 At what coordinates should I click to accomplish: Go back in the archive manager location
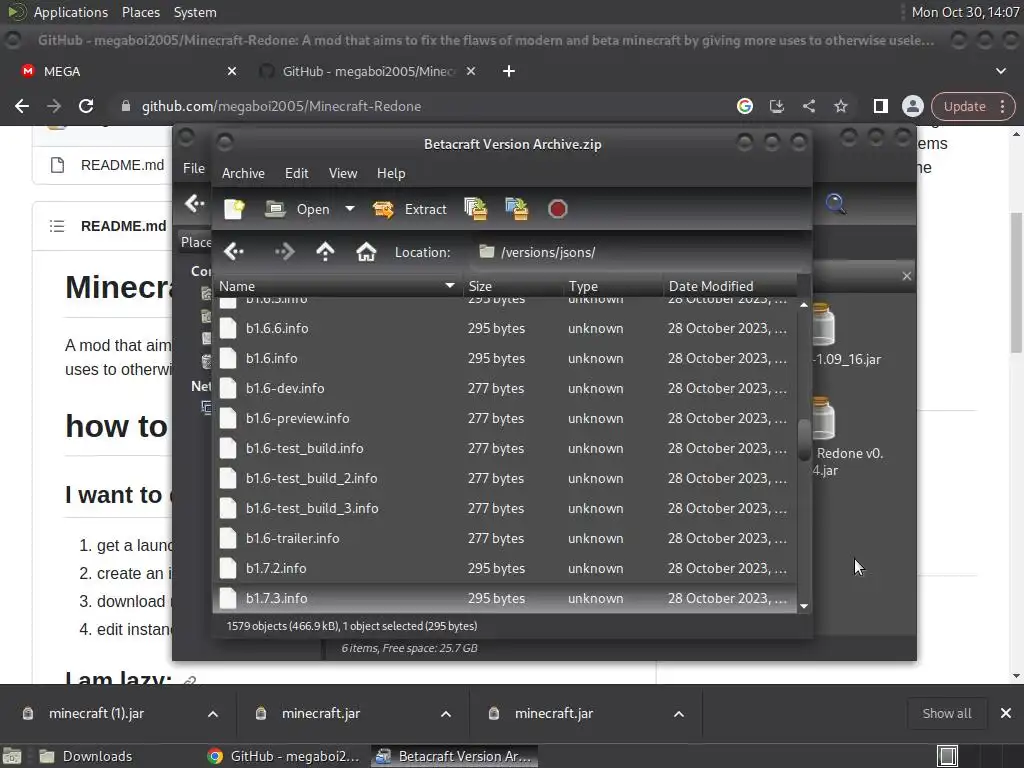pos(234,251)
